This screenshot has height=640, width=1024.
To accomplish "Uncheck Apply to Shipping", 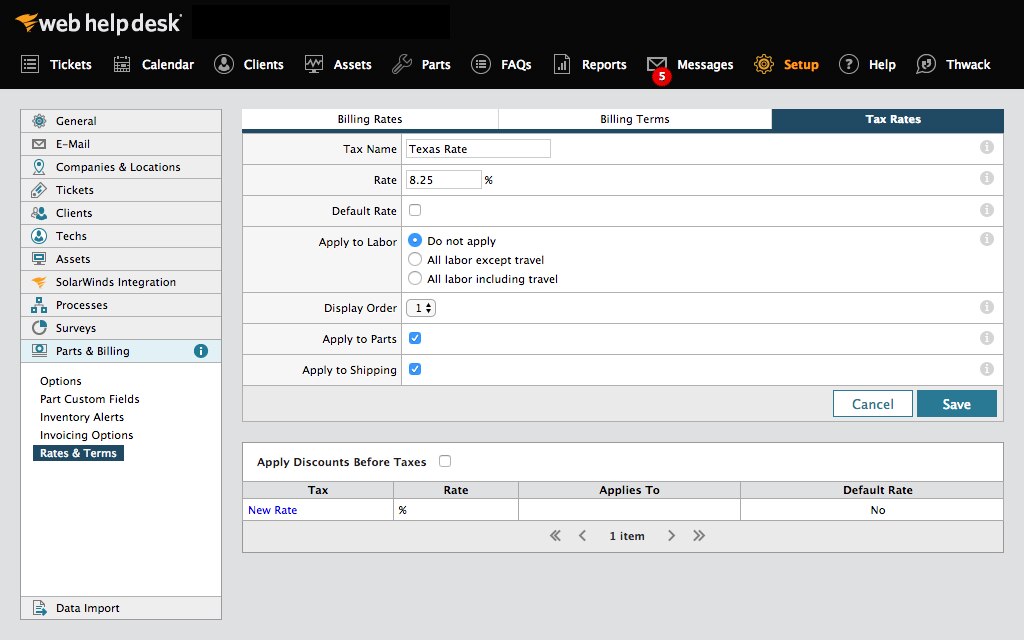I will 415,370.
